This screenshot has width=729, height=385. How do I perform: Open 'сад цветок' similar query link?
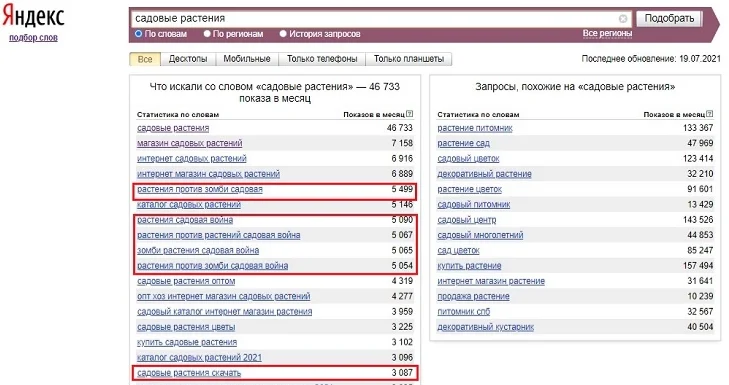(458, 251)
